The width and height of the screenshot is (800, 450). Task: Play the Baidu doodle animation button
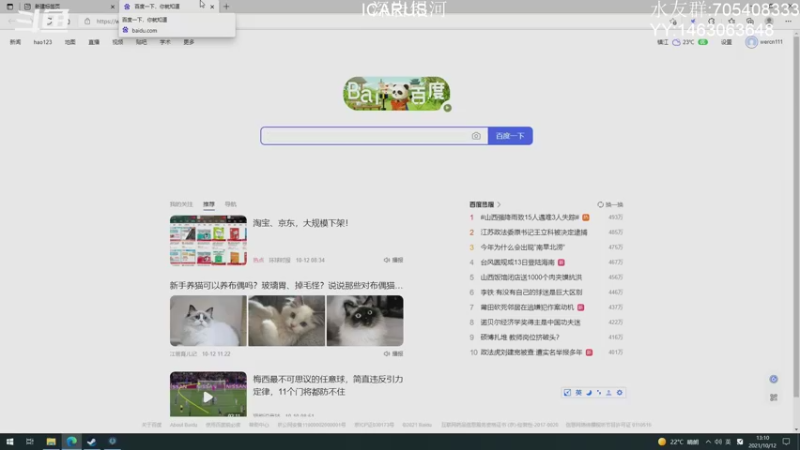pyautogui.click(x=447, y=108)
